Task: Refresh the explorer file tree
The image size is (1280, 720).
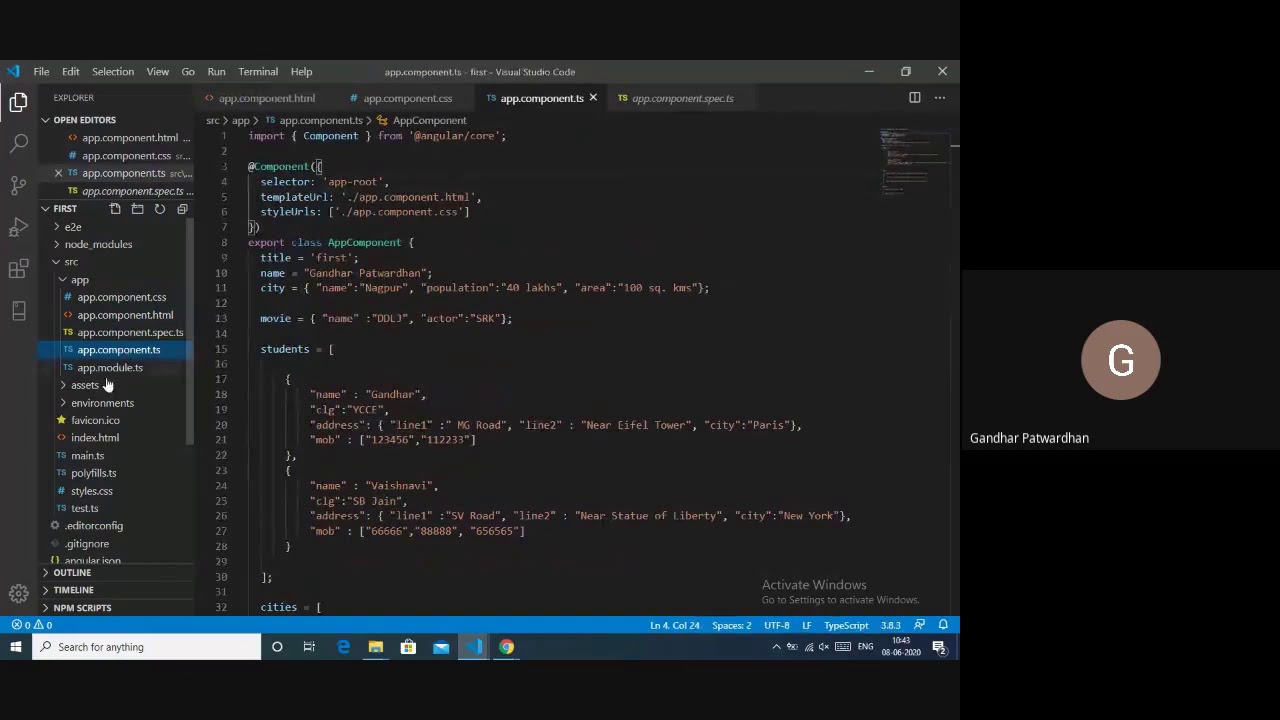Action: pyautogui.click(x=159, y=209)
